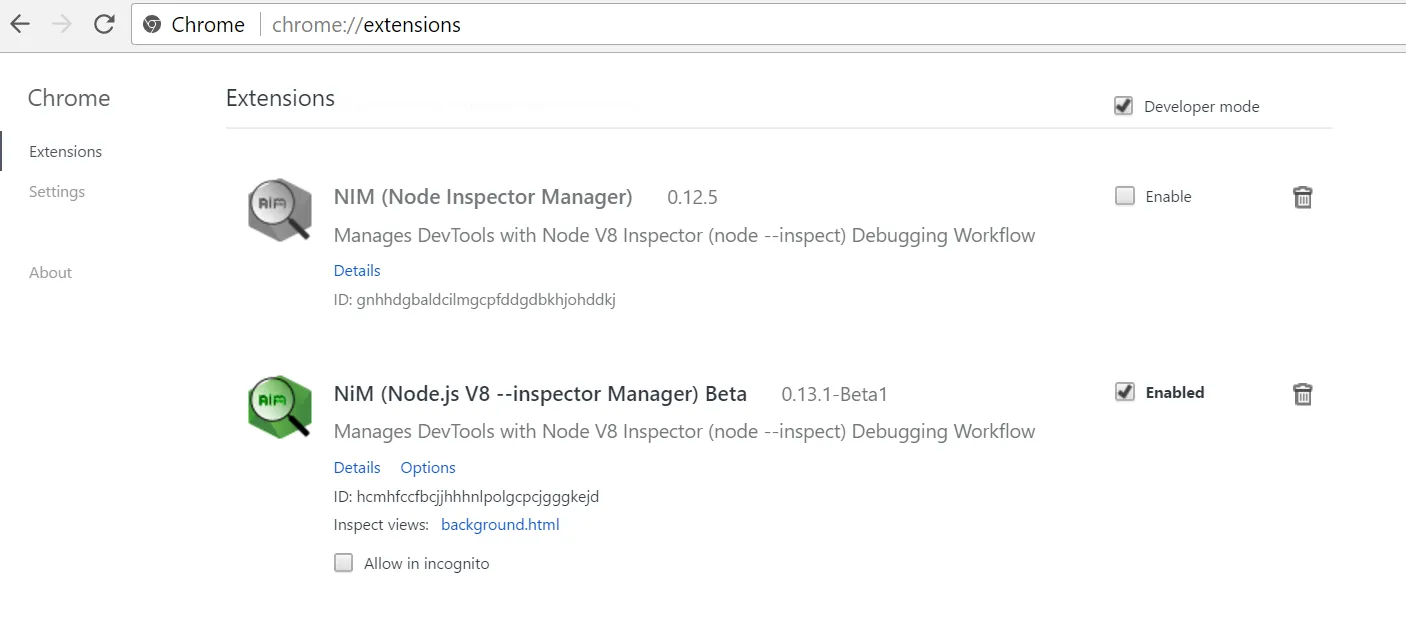This screenshot has height=622, width=1406.
Task: Click the ID hcmhfccfbcjjhhhnlpolgcpcjgggkejd text
Action: pos(467,497)
